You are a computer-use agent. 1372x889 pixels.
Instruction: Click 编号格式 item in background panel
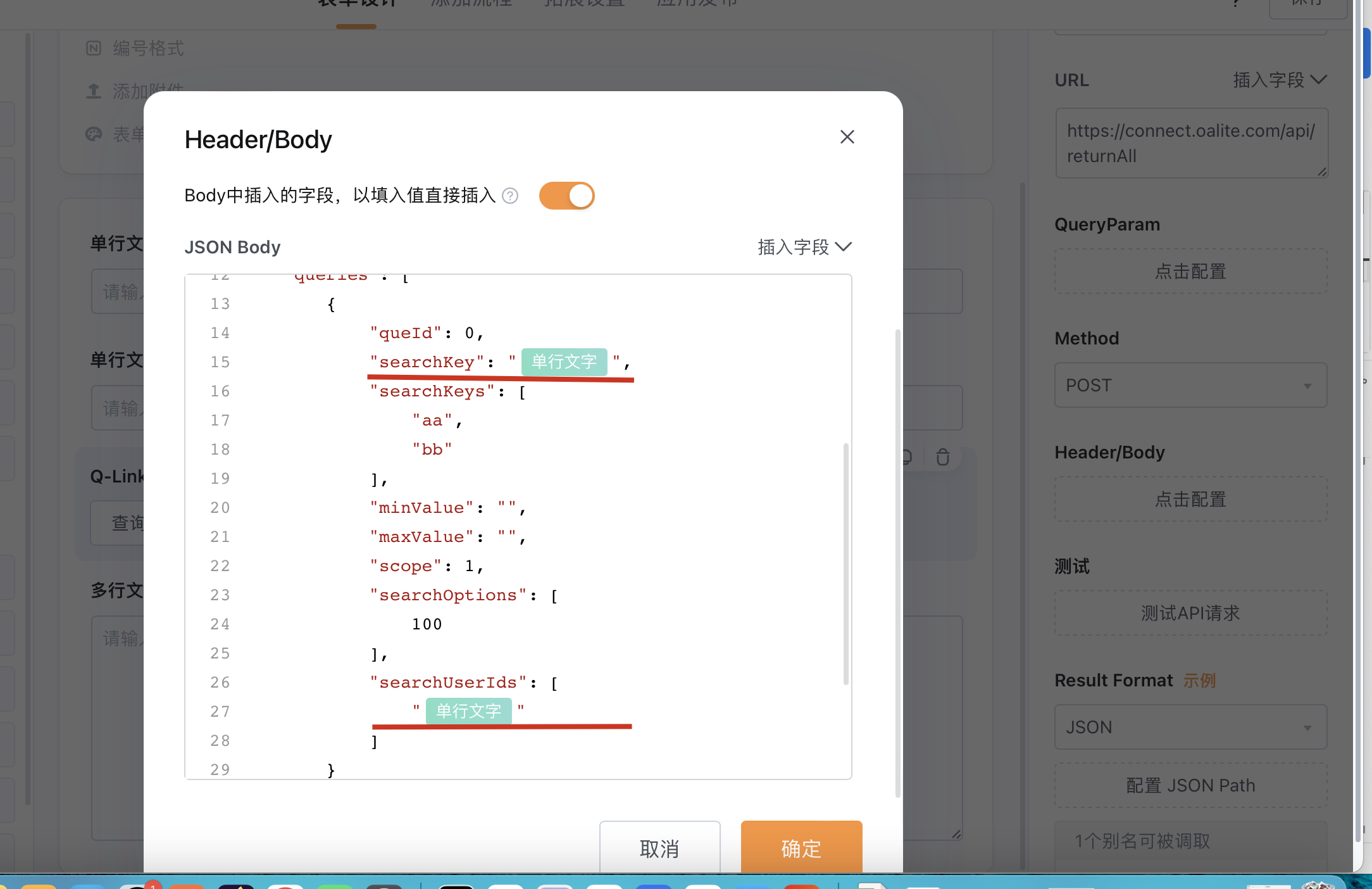pos(148,49)
